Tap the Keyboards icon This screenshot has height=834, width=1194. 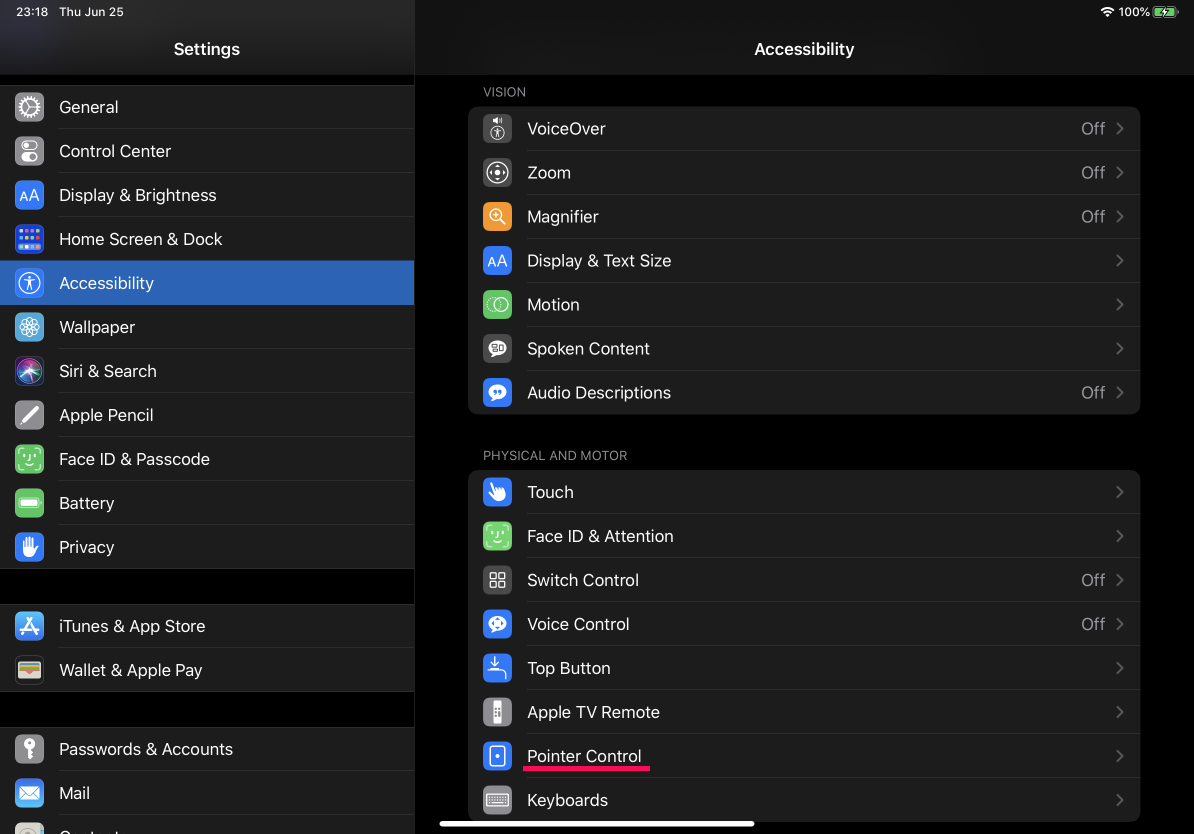pyautogui.click(x=497, y=800)
